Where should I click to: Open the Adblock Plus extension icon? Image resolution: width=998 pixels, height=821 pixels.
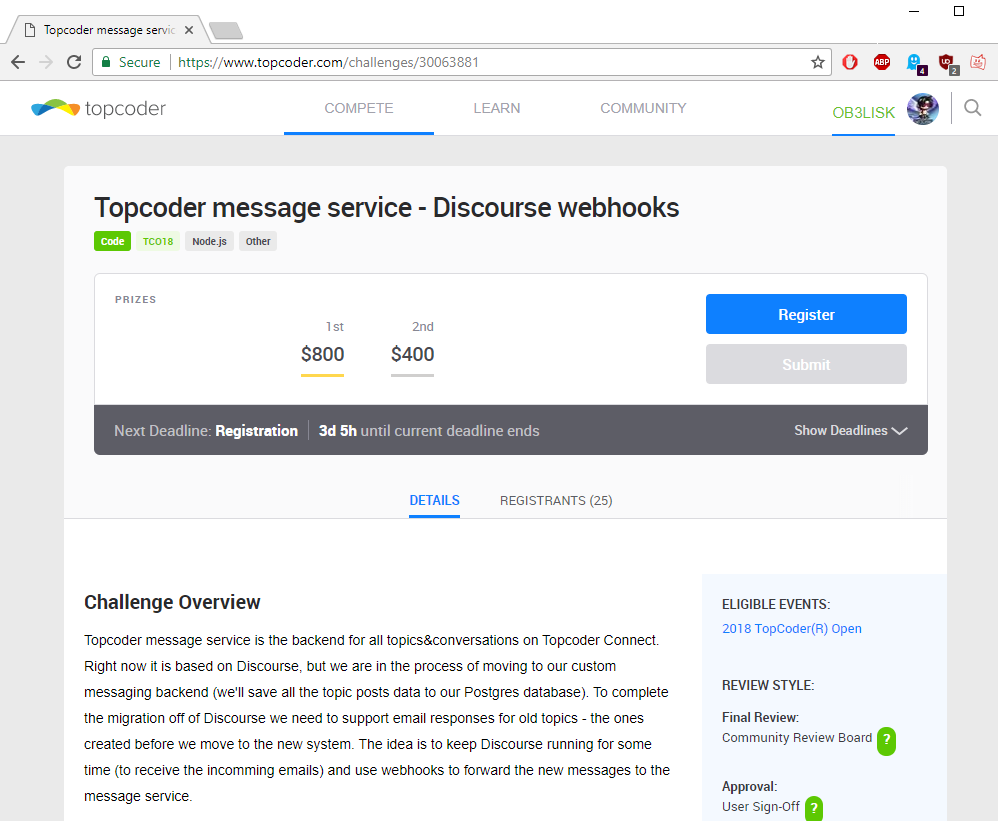(882, 62)
